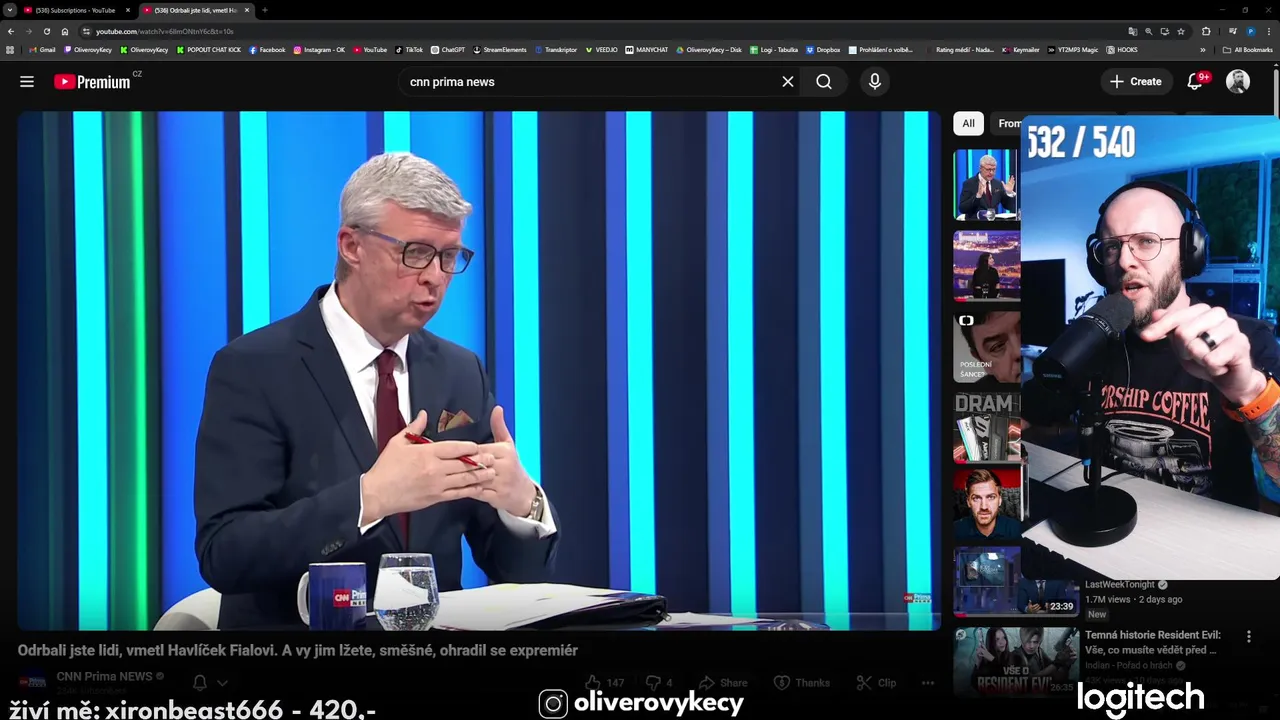Open the Dropbox bookmark
Viewport: 1280px width, 720px height.
coord(823,49)
